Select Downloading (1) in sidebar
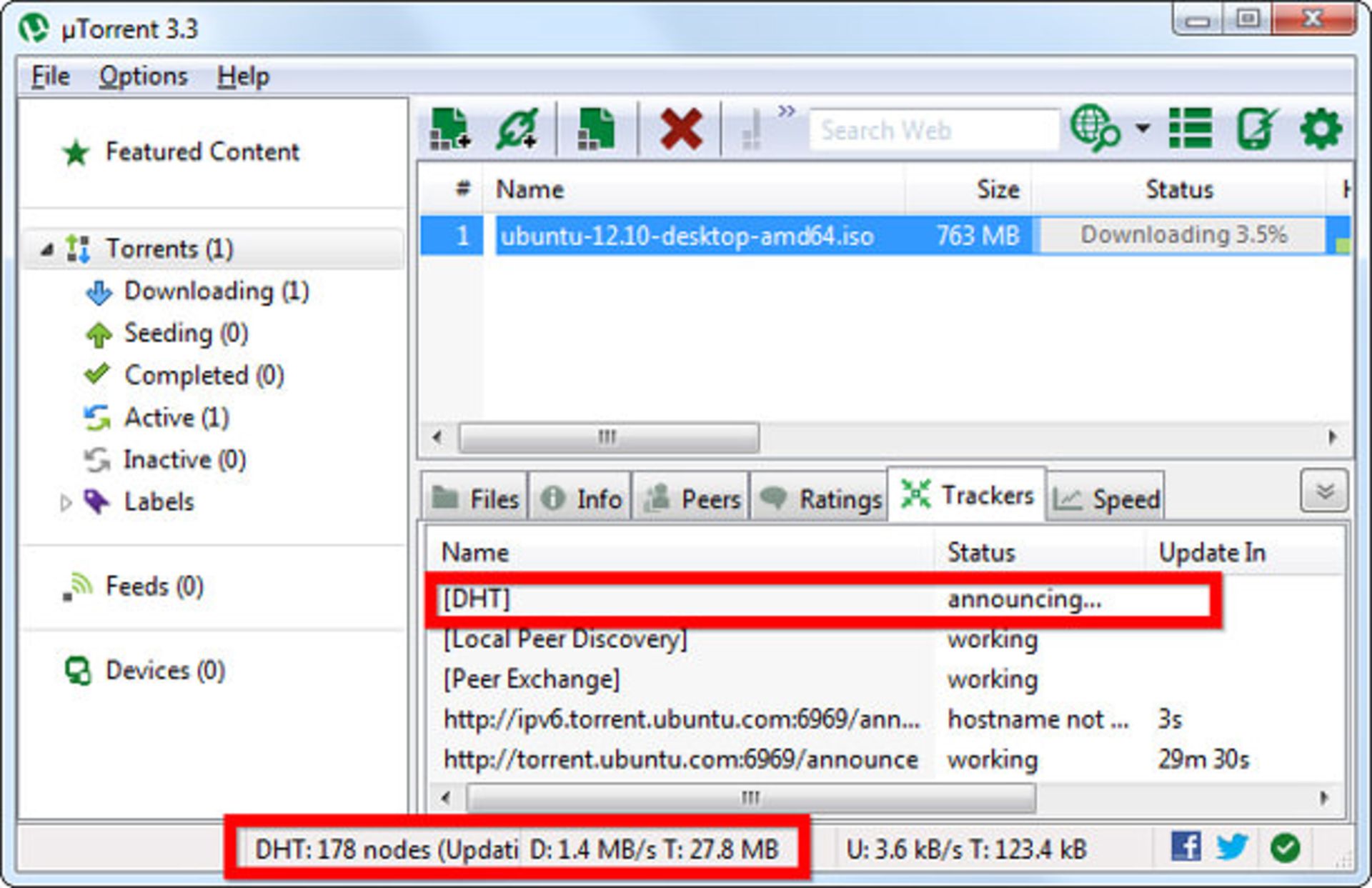The width and height of the screenshot is (1372, 888). coord(217,291)
